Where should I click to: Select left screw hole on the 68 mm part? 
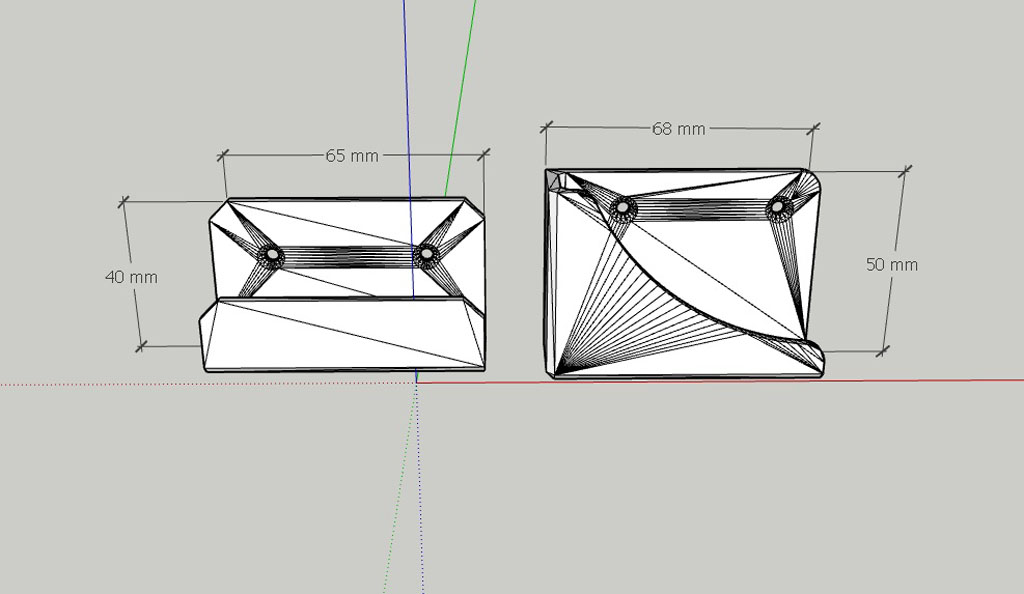[624, 208]
